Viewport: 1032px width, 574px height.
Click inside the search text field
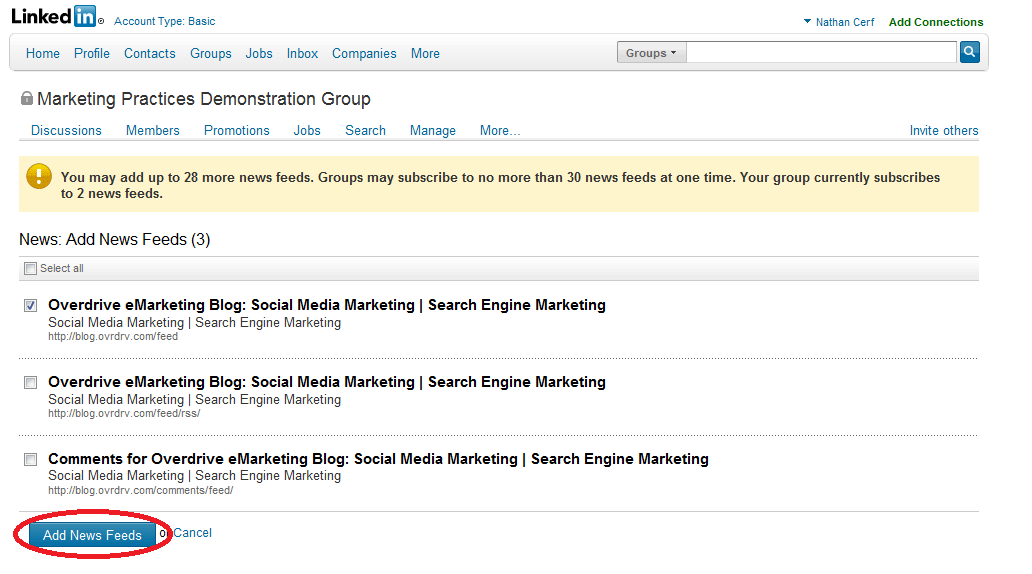coord(821,52)
